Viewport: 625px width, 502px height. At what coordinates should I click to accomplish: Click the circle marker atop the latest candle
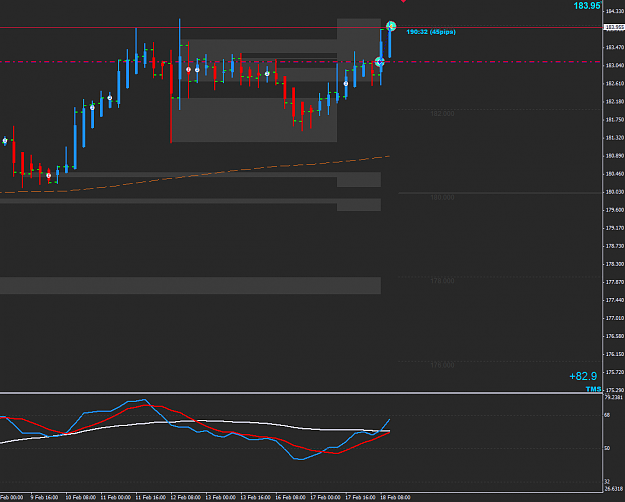[x=391, y=26]
